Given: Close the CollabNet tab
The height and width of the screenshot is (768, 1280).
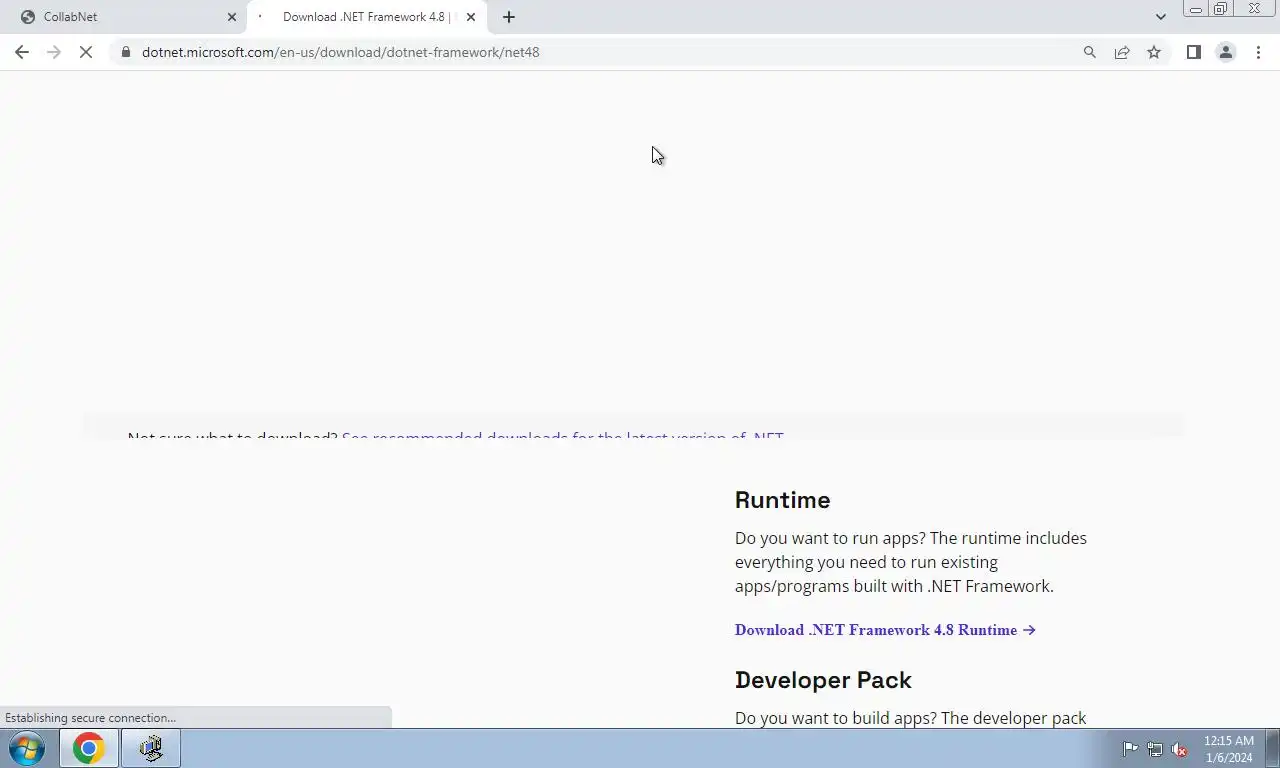Looking at the screenshot, I should (232, 17).
